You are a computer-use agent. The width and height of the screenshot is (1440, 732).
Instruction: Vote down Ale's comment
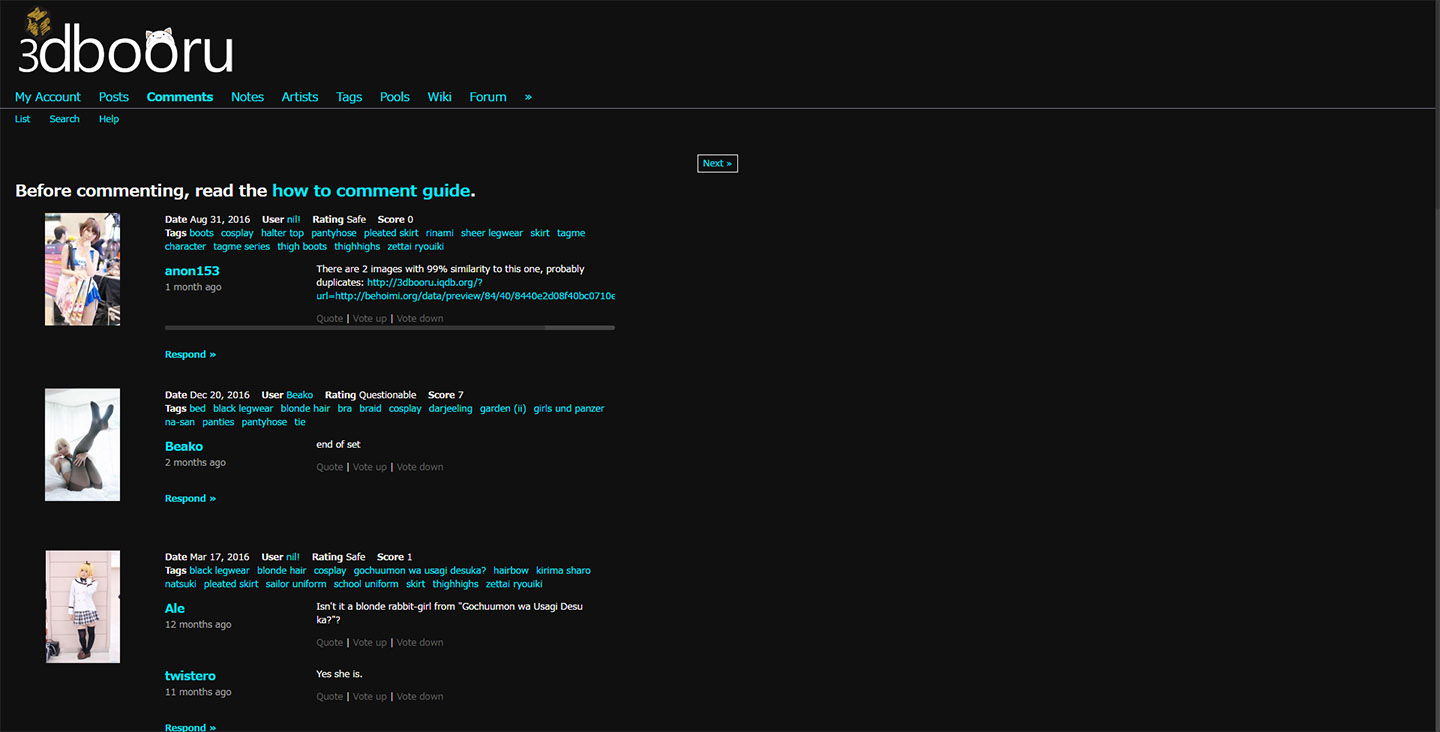point(420,643)
